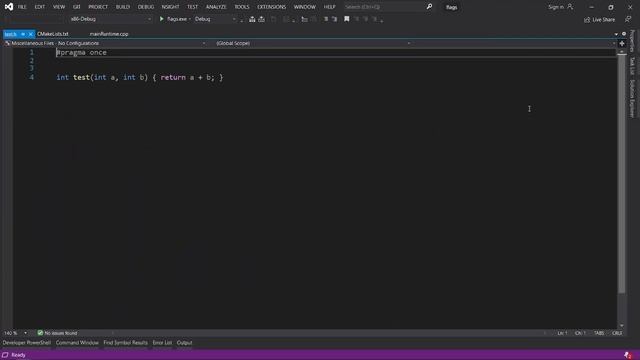This screenshot has height=360, width=640.
Task: Click the #pragma once line
Action: click(x=81, y=52)
